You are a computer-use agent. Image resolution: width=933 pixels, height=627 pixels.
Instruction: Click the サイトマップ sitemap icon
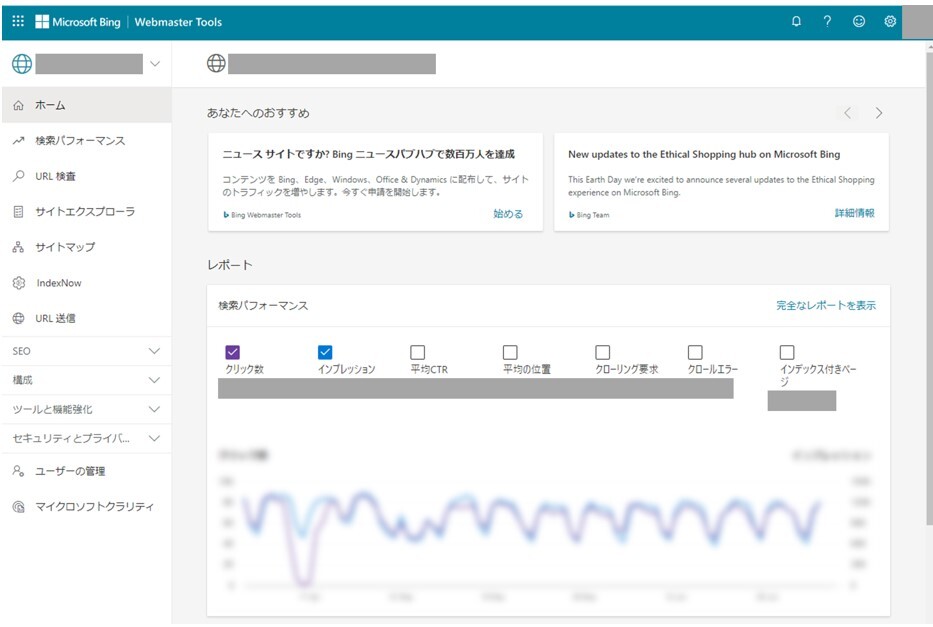(x=18, y=247)
